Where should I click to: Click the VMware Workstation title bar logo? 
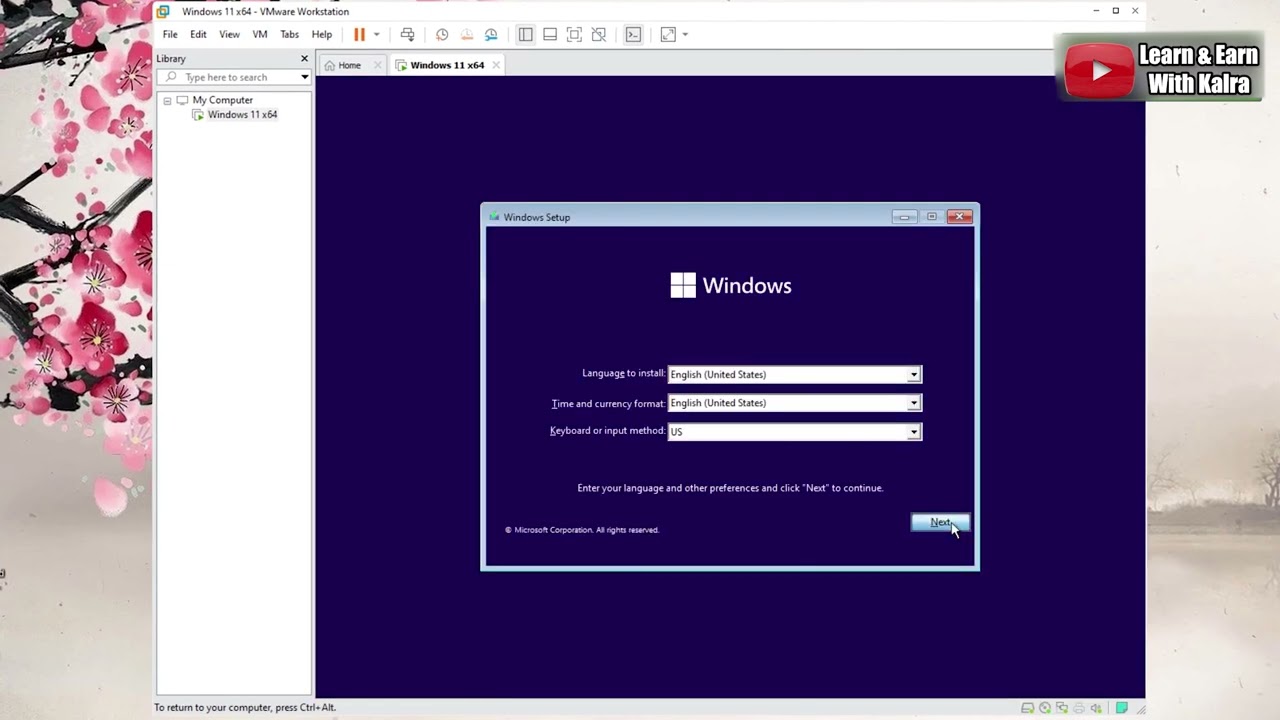point(163,11)
